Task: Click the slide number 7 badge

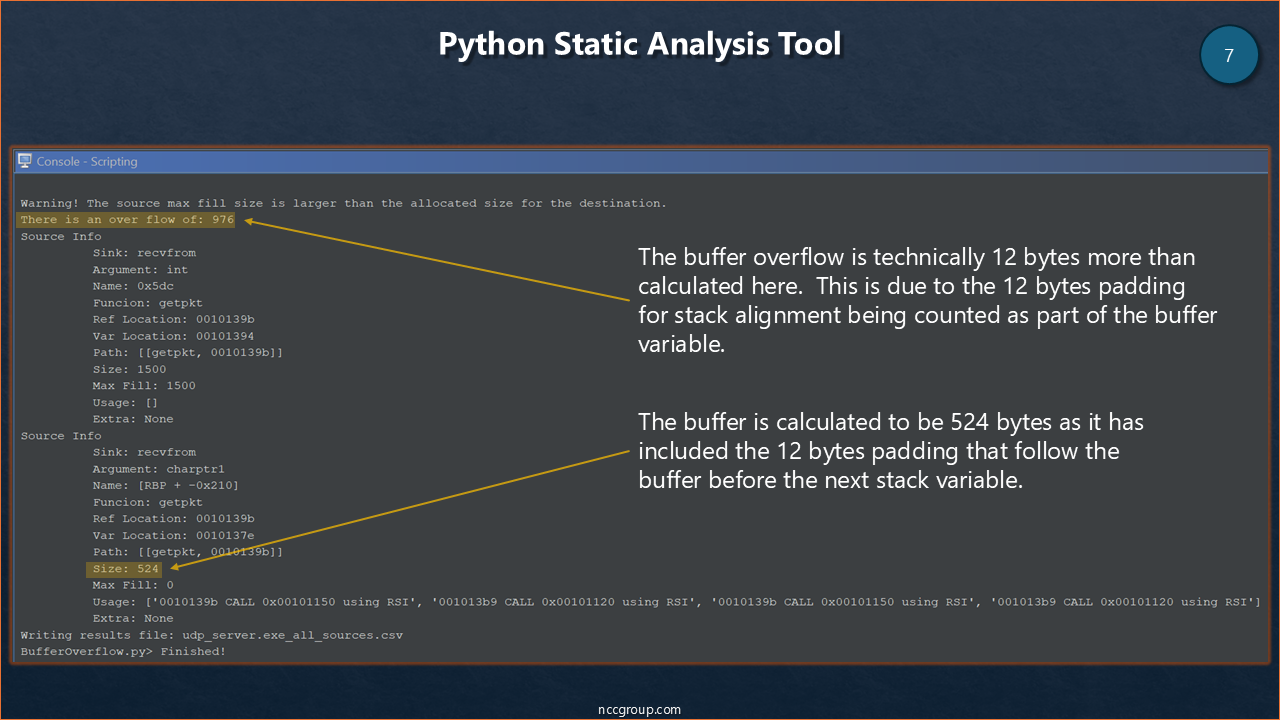Action: [1228, 55]
